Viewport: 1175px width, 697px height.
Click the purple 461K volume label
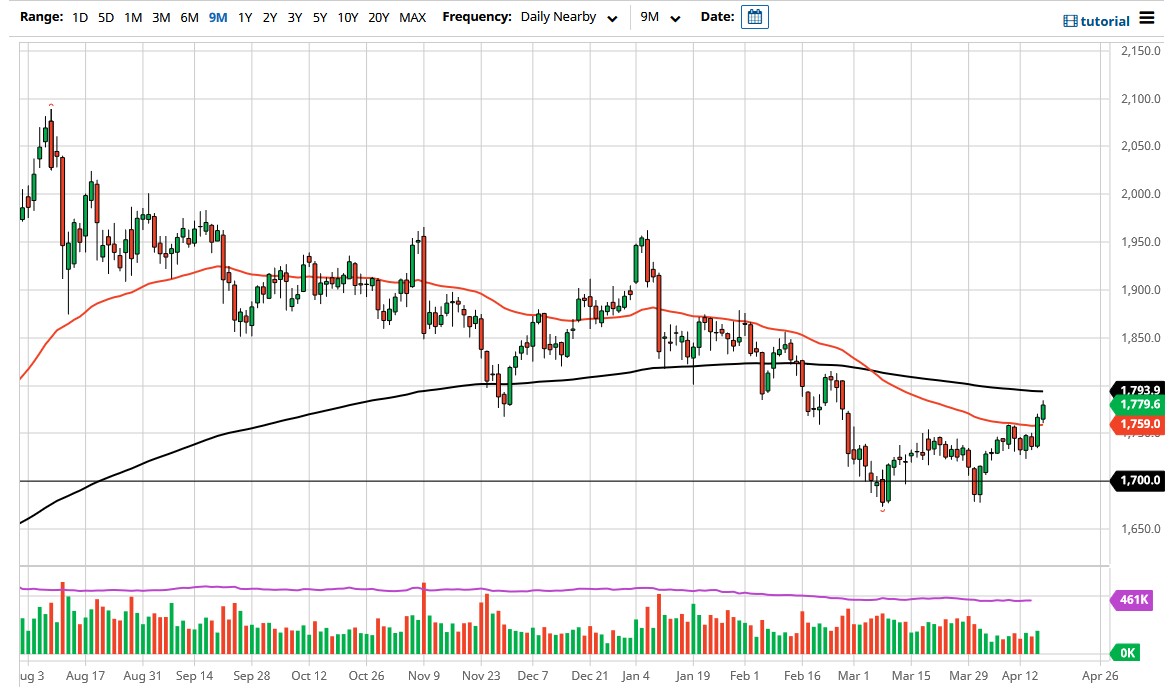coord(1132,600)
